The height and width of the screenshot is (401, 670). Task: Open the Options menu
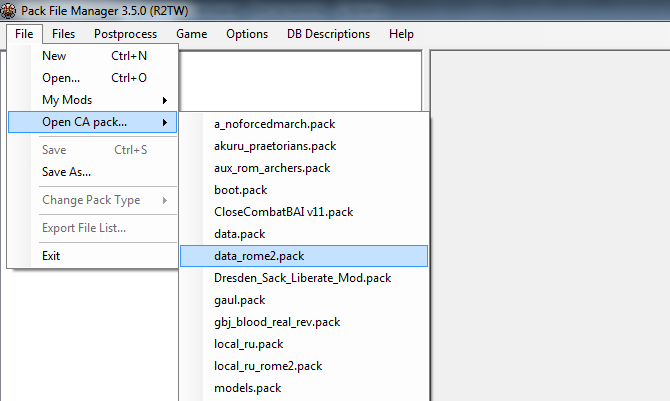pos(246,33)
